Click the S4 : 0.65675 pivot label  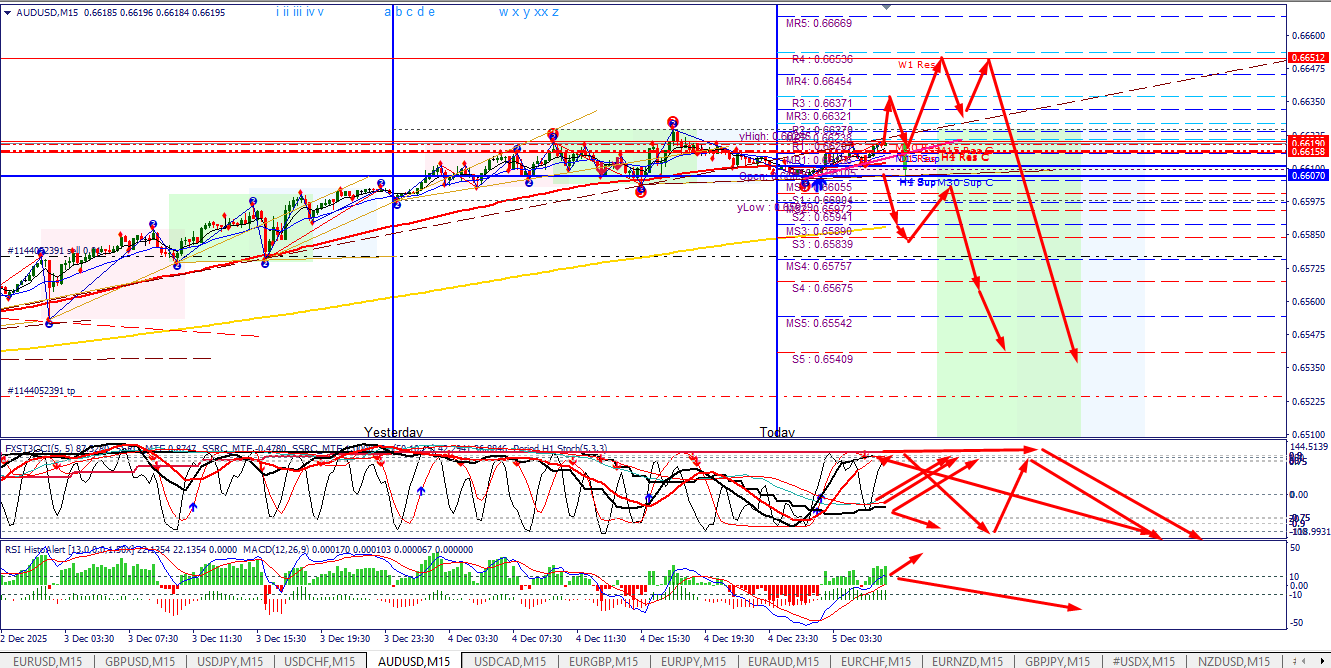(823, 288)
